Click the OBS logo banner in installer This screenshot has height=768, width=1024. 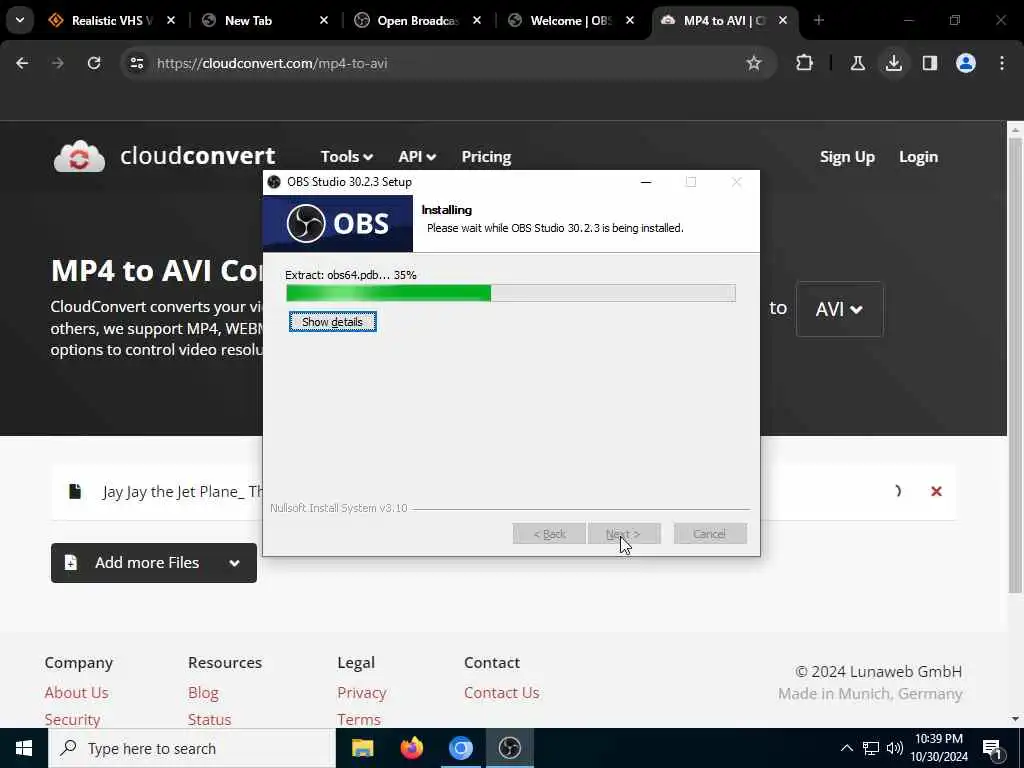(338, 223)
